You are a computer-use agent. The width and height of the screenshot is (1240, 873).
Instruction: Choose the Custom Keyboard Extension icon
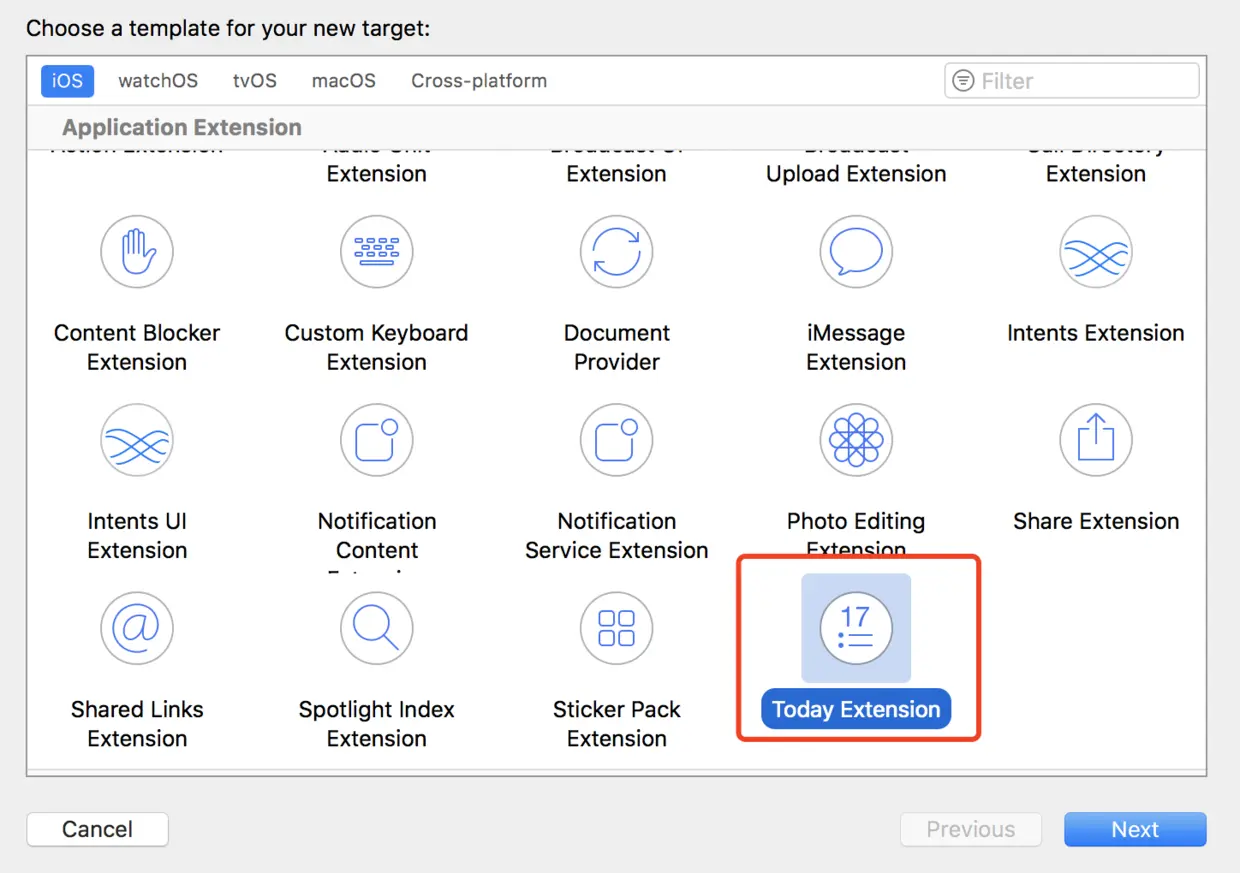pyautogui.click(x=377, y=252)
